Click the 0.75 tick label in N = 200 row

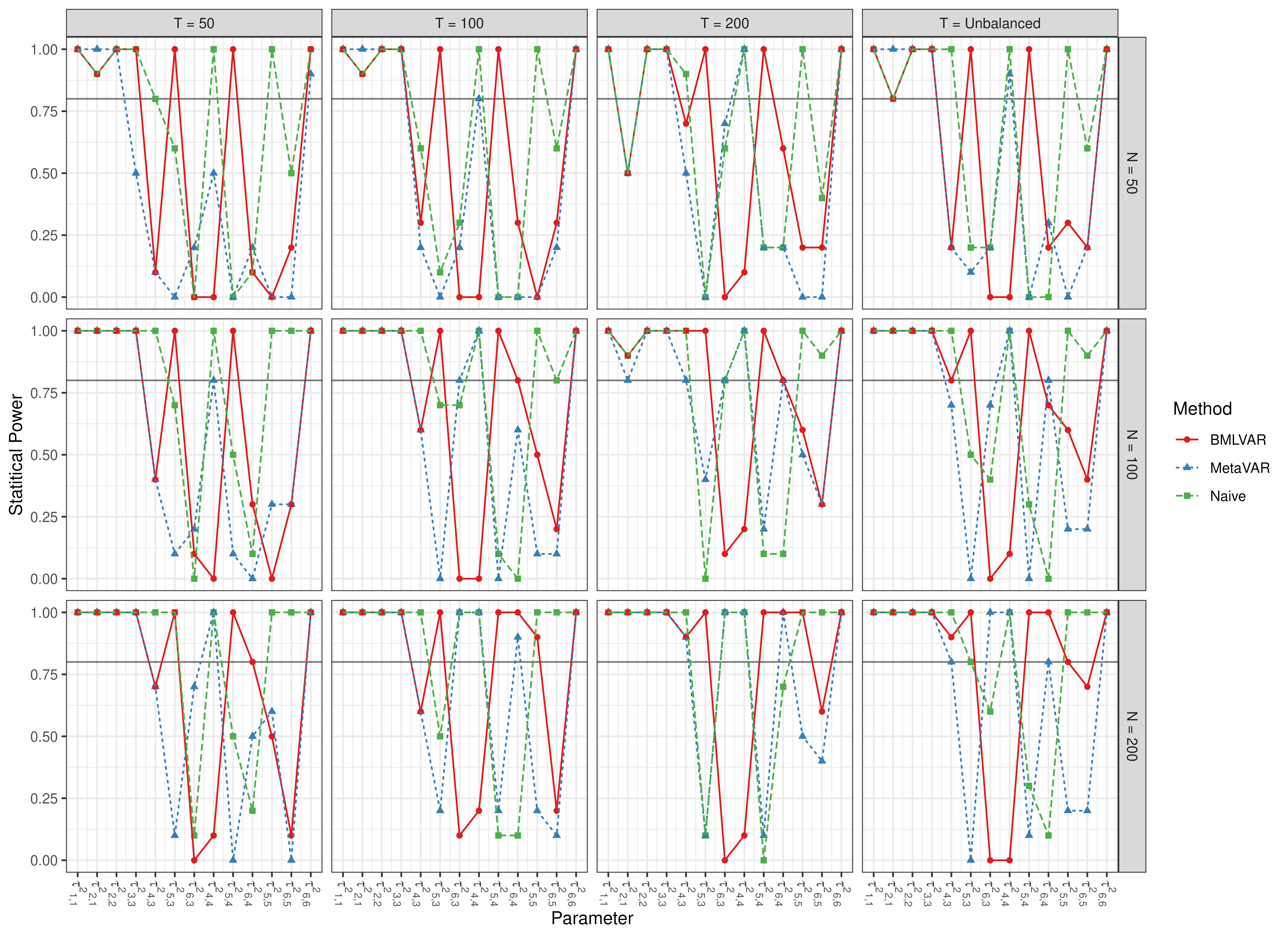(x=44, y=674)
